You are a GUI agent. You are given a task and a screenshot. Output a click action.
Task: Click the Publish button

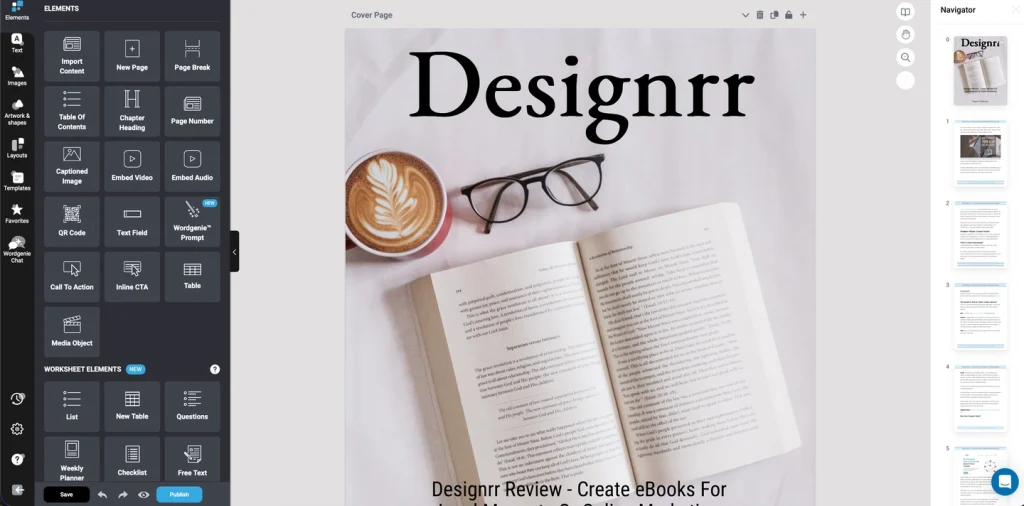coord(179,494)
